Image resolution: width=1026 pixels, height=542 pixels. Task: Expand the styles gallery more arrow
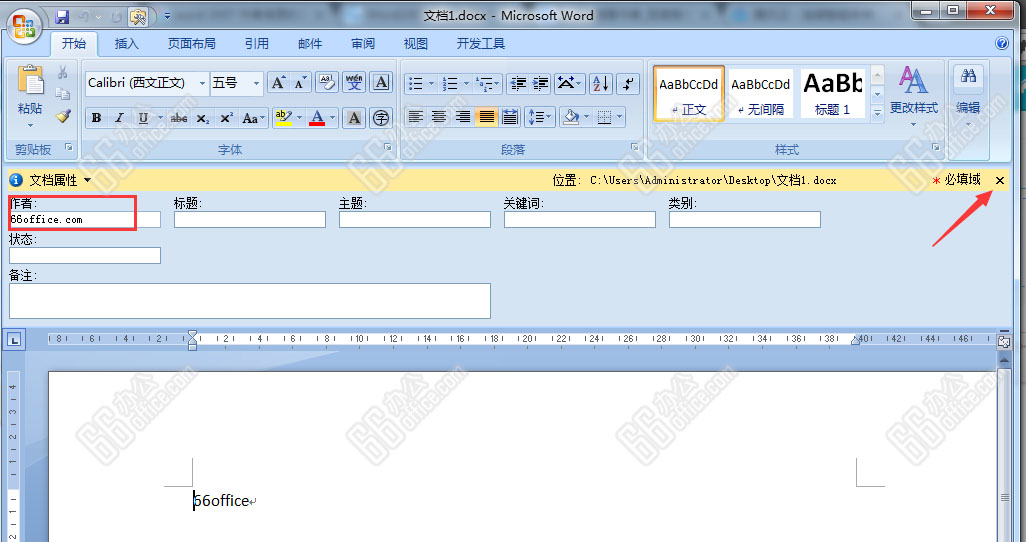pos(877,113)
